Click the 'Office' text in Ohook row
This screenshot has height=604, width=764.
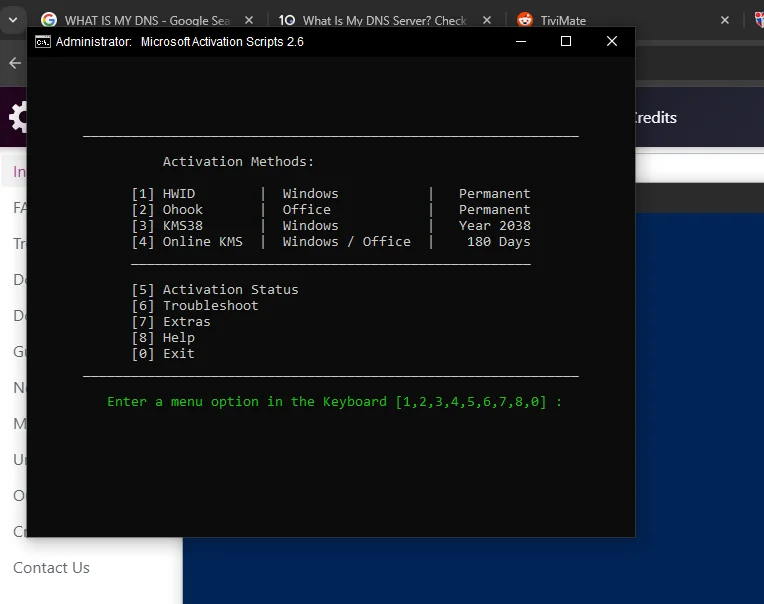[306, 210]
